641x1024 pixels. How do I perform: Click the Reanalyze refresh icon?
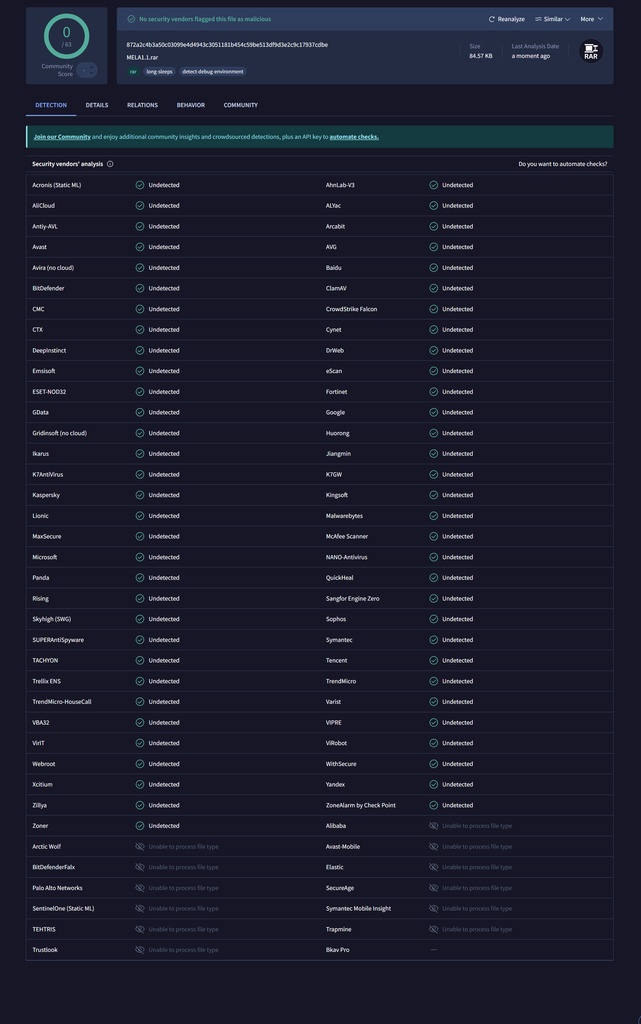tap(492, 19)
